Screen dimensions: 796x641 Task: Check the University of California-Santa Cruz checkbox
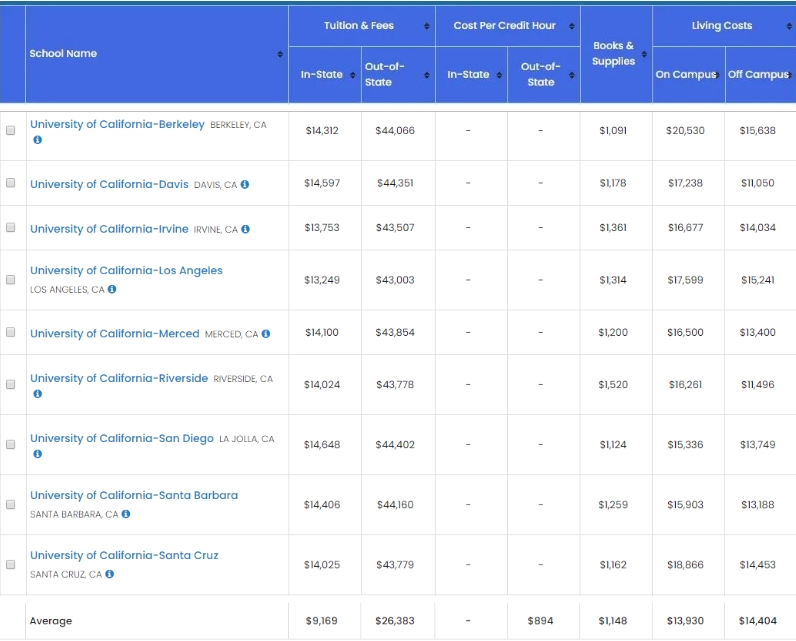coord(10,564)
